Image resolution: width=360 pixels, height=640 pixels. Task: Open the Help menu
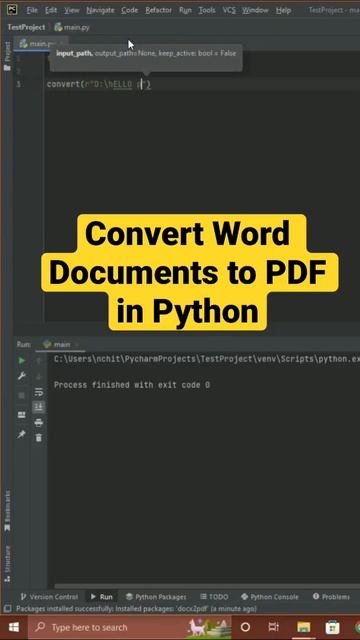click(283, 10)
